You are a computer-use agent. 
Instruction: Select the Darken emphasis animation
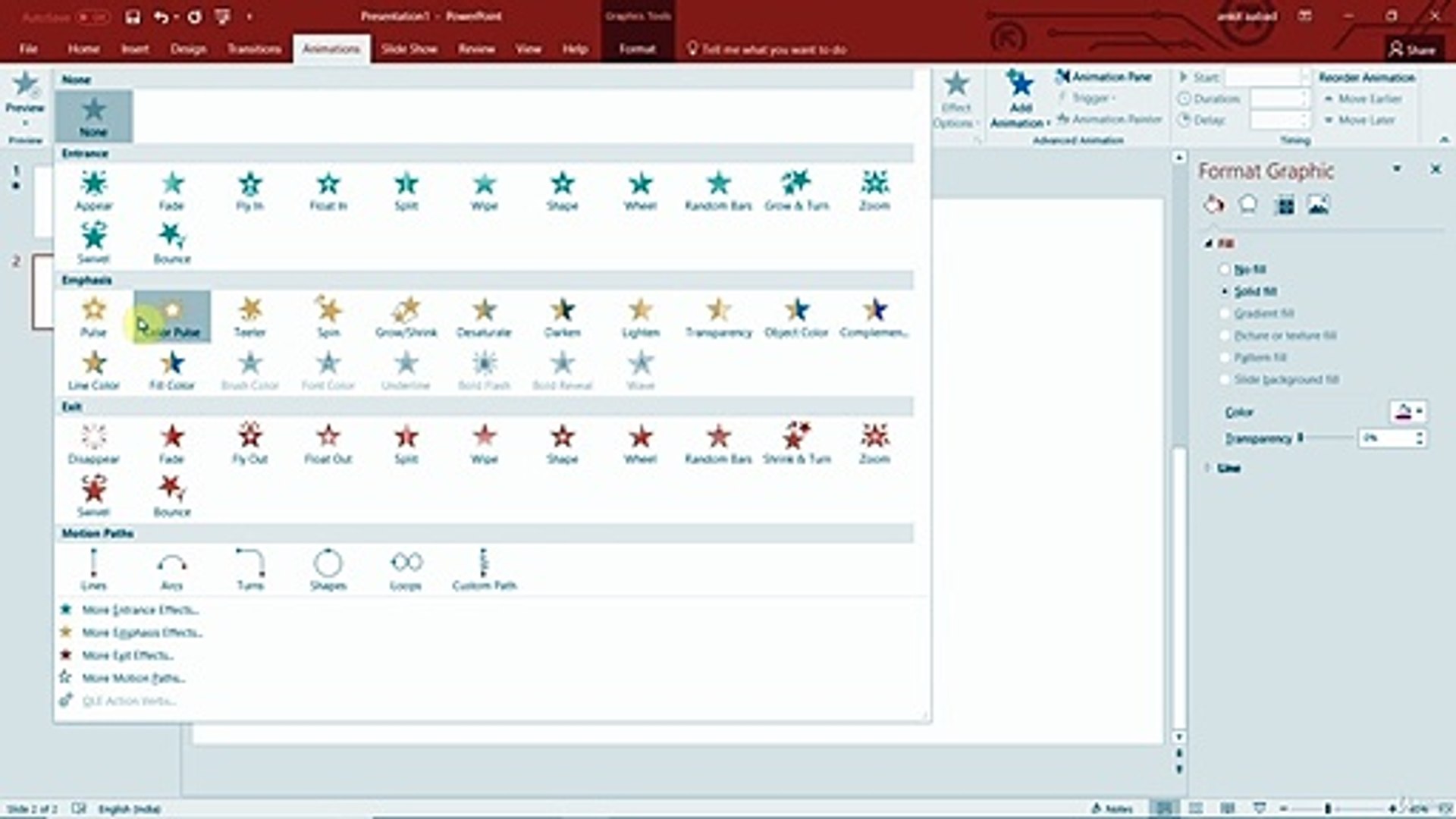click(562, 317)
